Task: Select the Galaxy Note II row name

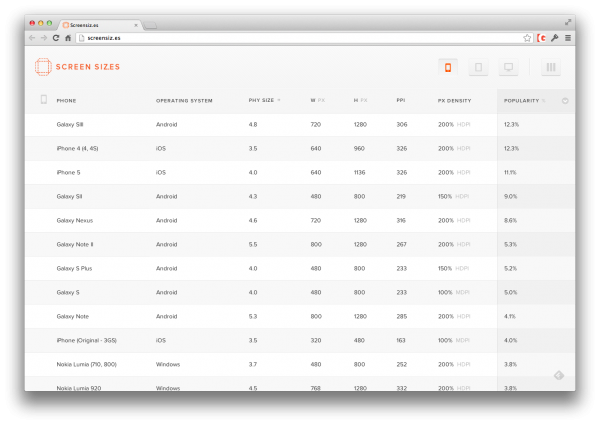Action: pyautogui.click(x=75, y=244)
